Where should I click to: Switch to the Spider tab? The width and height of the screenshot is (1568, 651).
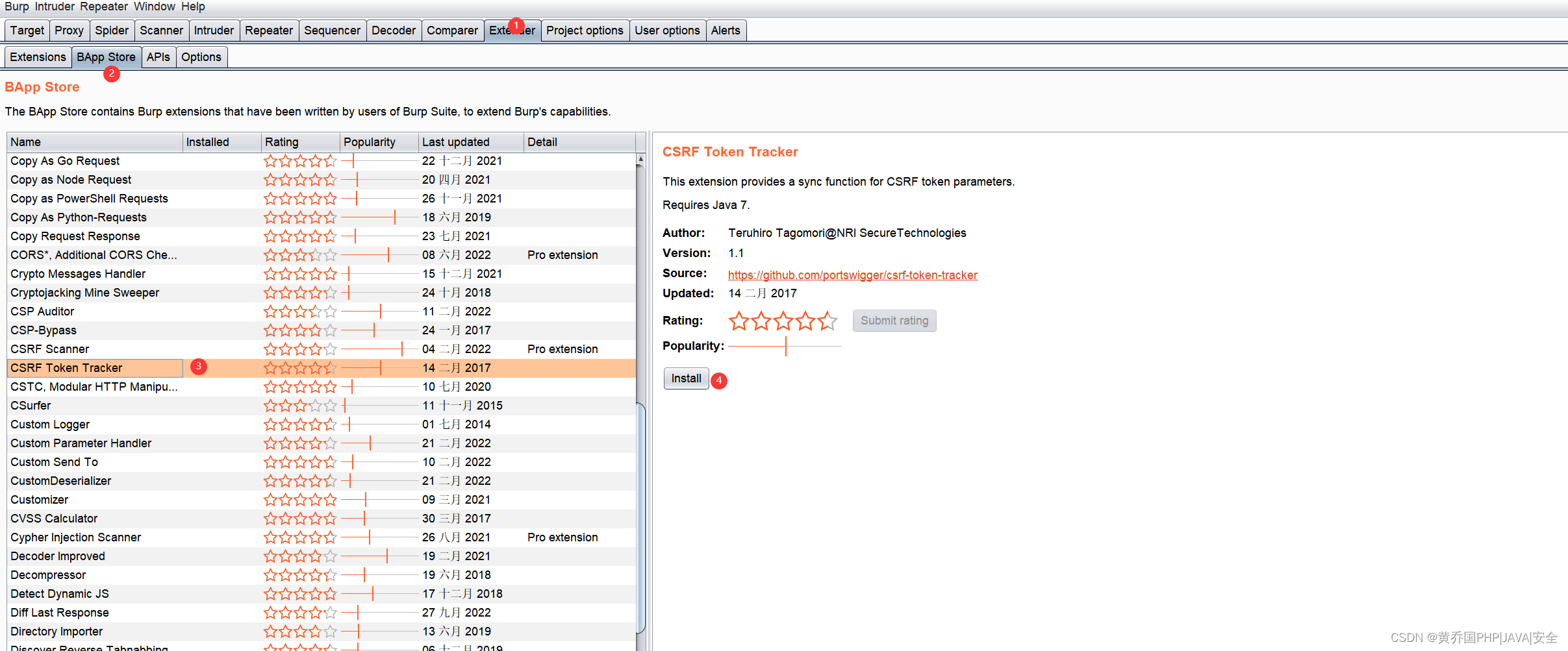click(112, 31)
